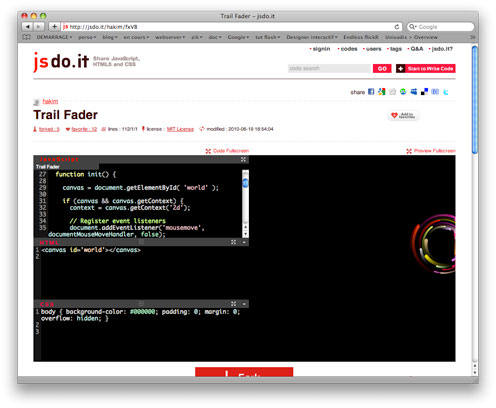The image size is (496, 408).
Task: Share via Google bookmarks icon
Action: click(x=382, y=92)
